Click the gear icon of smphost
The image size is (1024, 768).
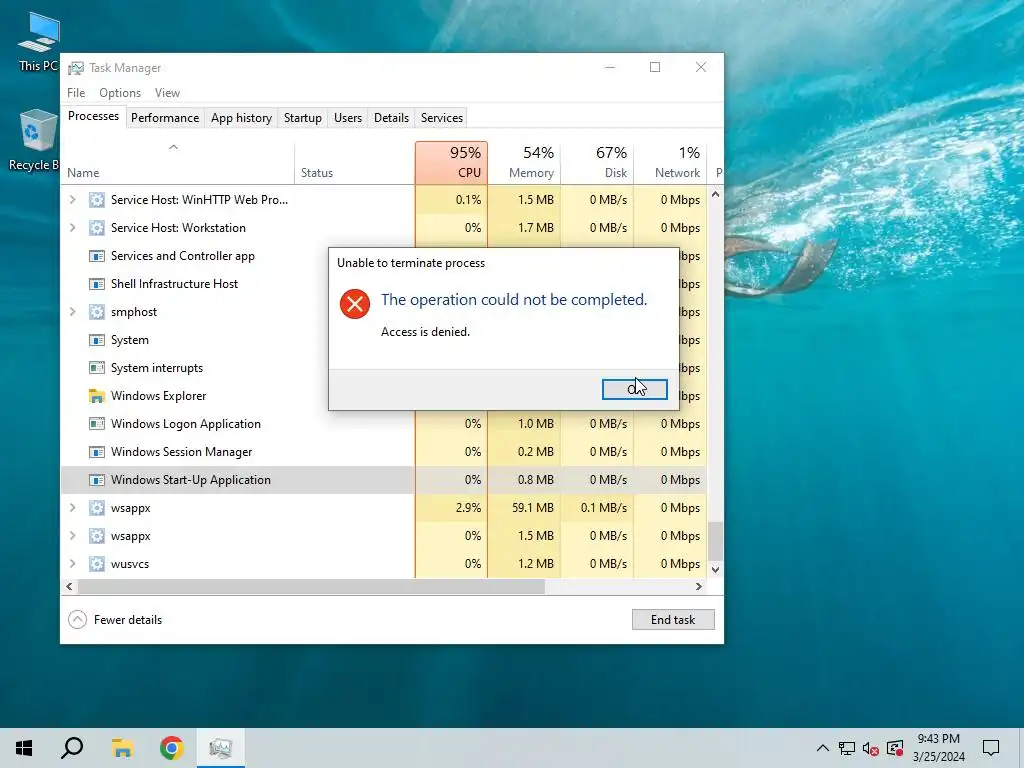click(97, 312)
